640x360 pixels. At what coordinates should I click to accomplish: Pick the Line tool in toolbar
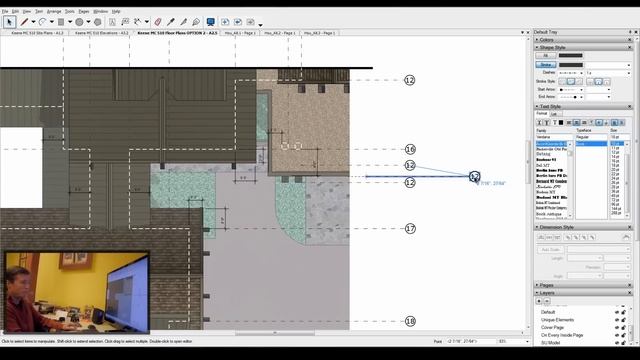click(x=24, y=22)
